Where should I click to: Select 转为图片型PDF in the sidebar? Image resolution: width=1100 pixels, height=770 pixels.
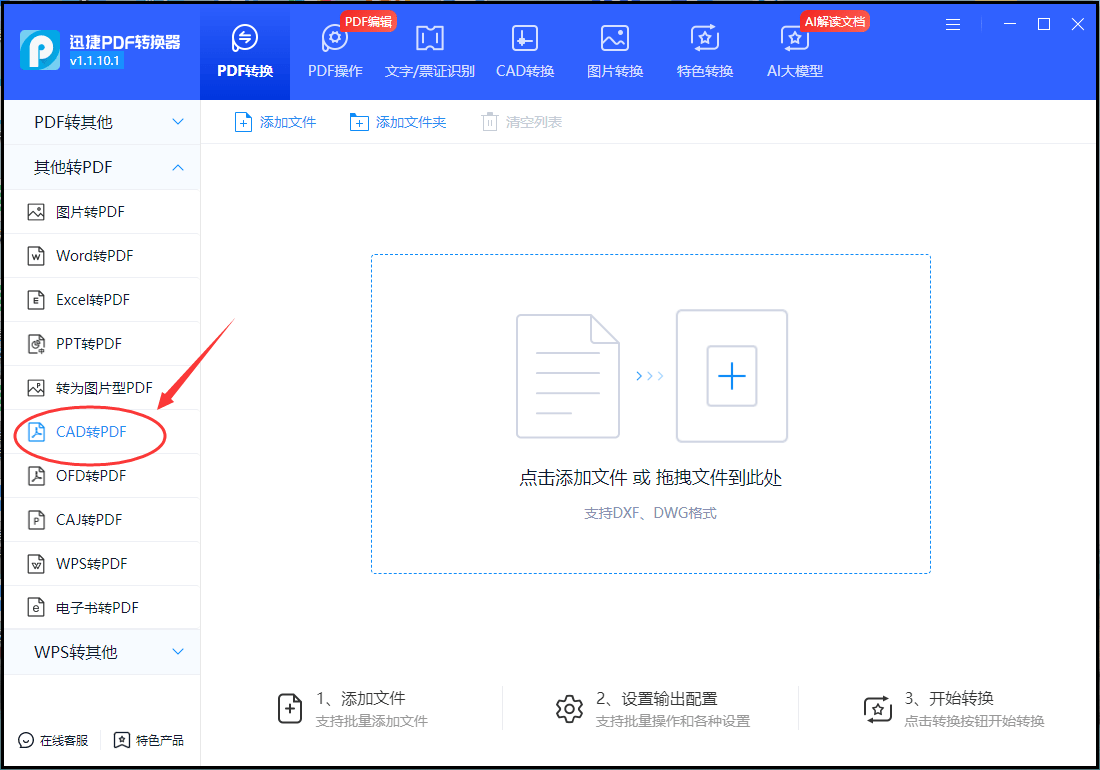pyautogui.click(x=102, y=388)
